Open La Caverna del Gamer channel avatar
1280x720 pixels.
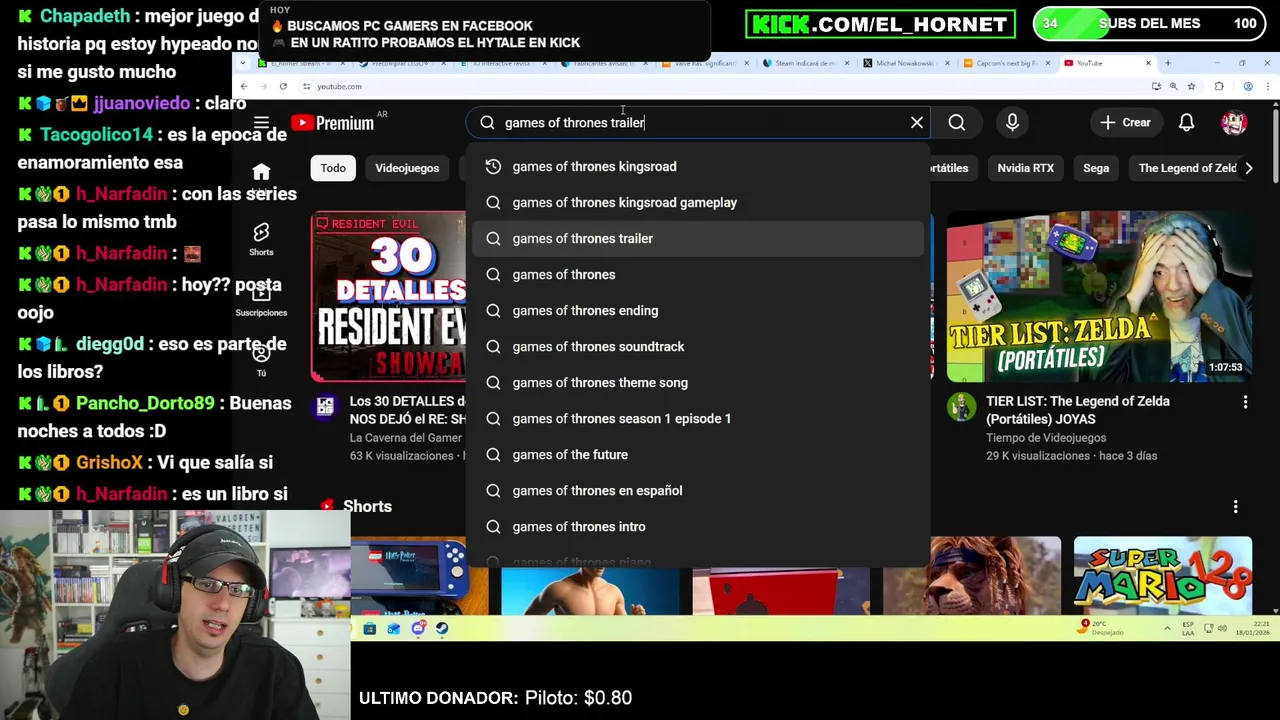[x=325, y=407]
